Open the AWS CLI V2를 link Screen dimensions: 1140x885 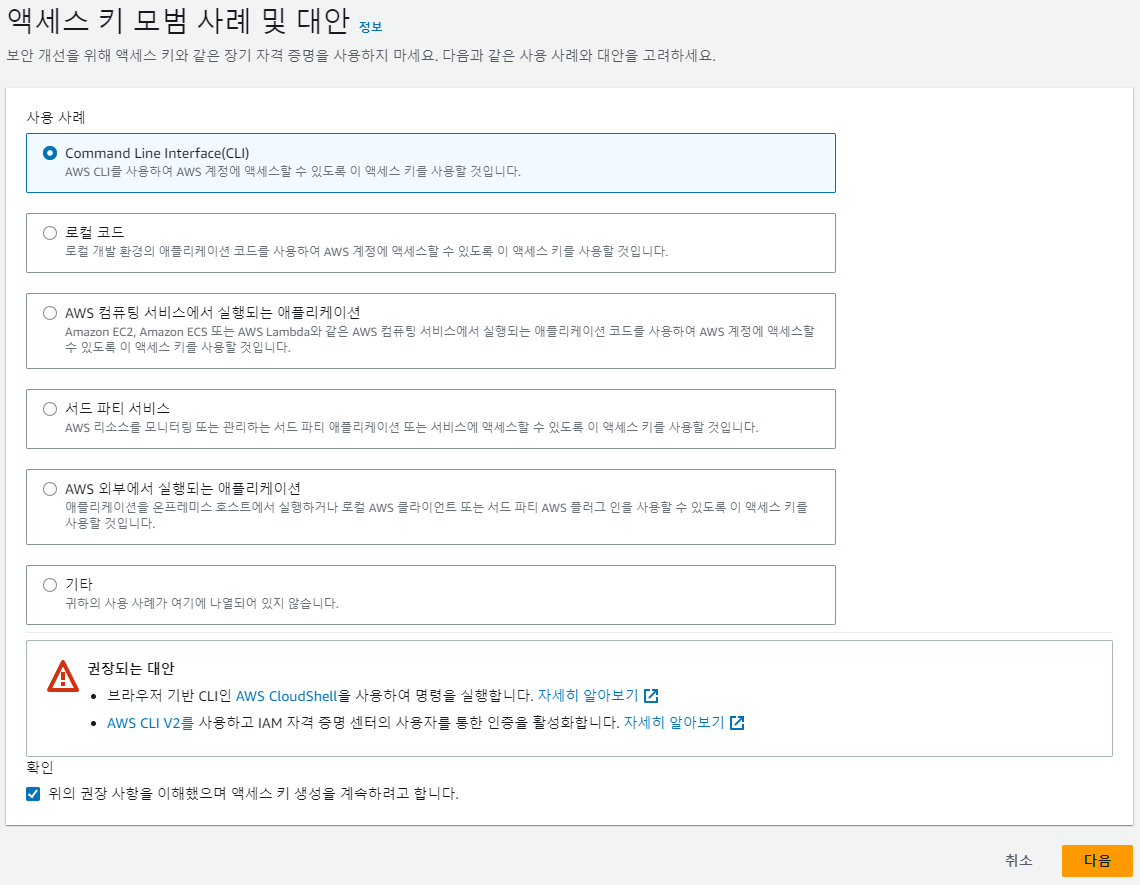point(150,723)
